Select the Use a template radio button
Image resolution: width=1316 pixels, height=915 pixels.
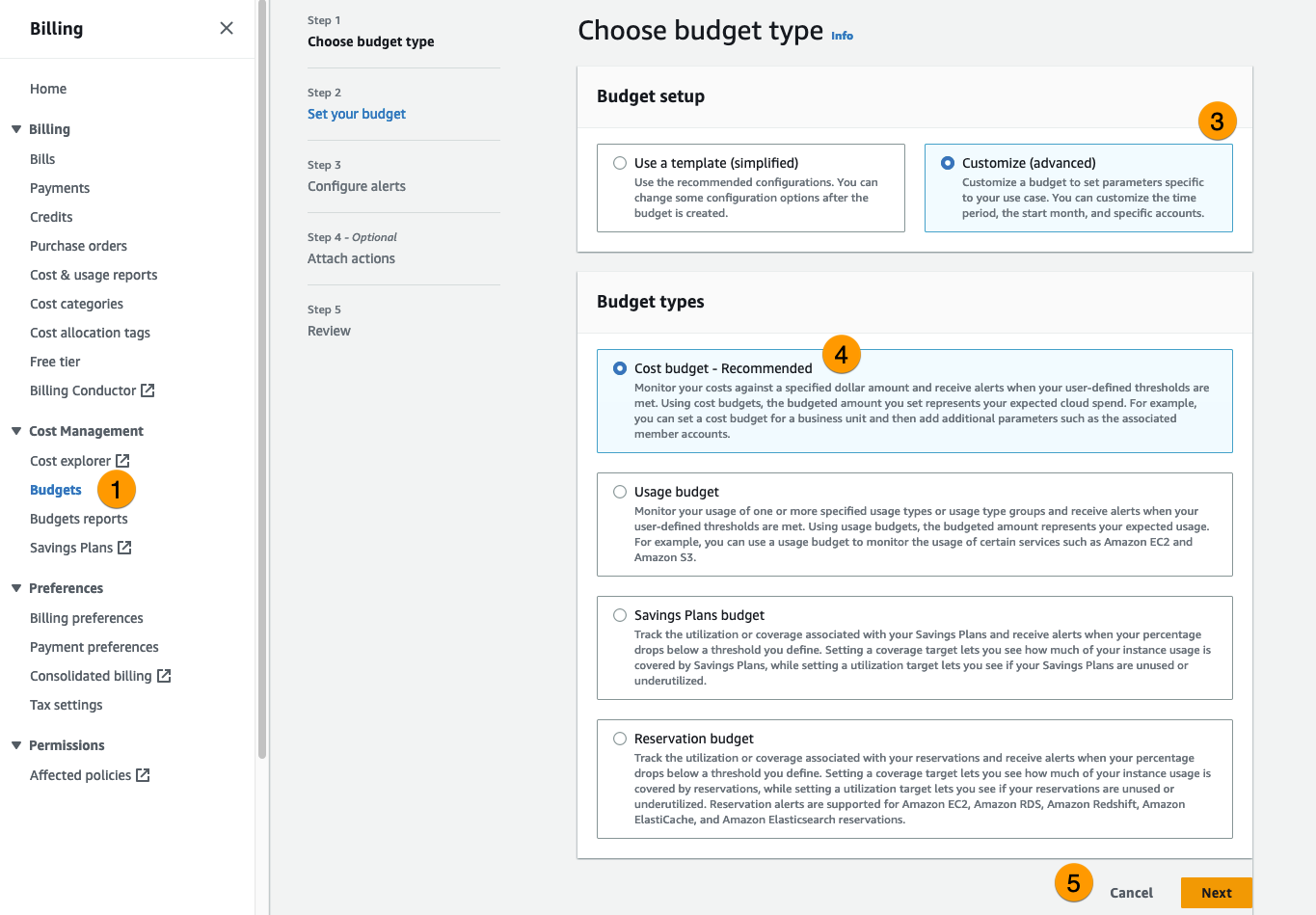[x=620, y=163]
